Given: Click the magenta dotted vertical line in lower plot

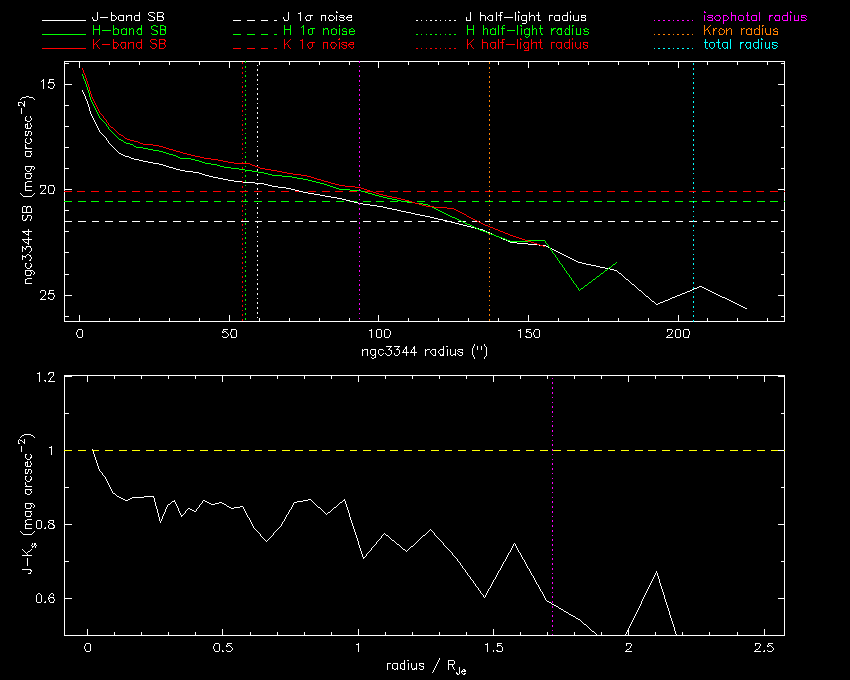Looking at the screenshot, I should point(552,520).
